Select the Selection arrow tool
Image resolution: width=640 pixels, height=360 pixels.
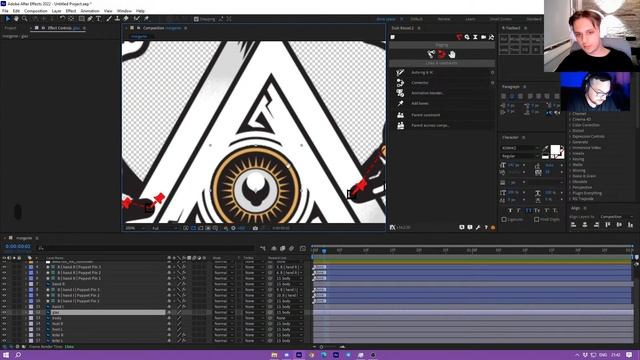point(7,19)
